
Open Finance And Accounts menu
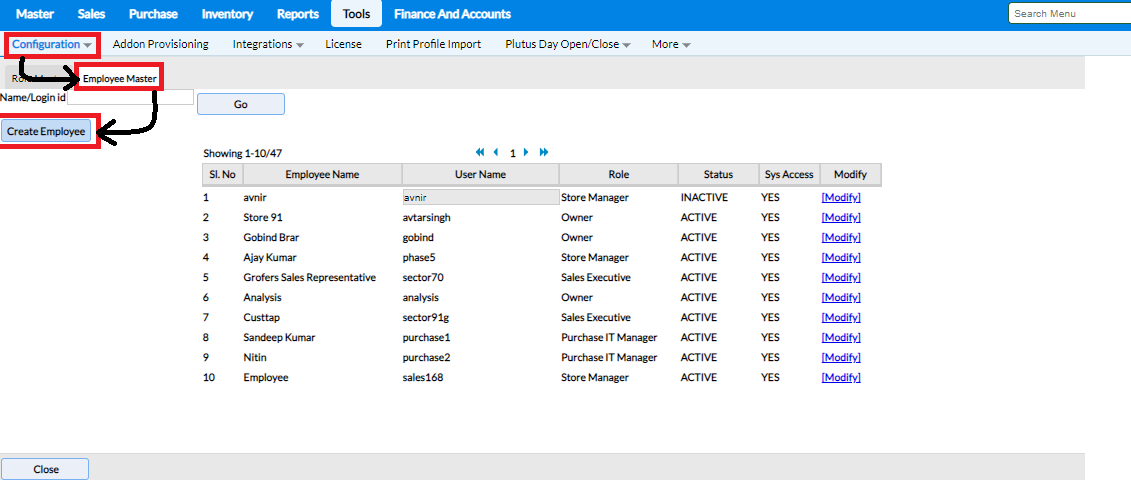(452, 14)
